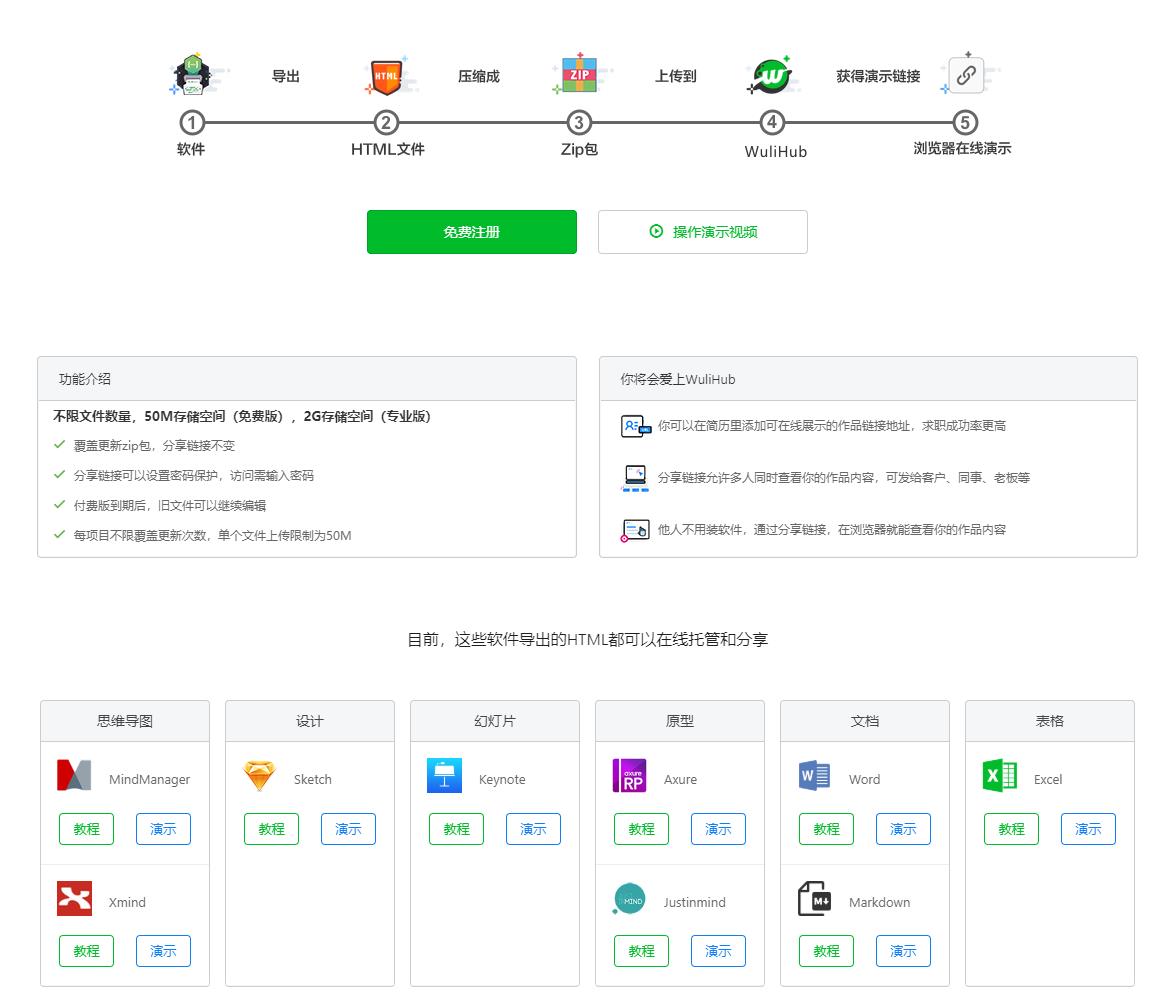
Task: View the Markdown 演示 demo
Action: tap(903, 951)
